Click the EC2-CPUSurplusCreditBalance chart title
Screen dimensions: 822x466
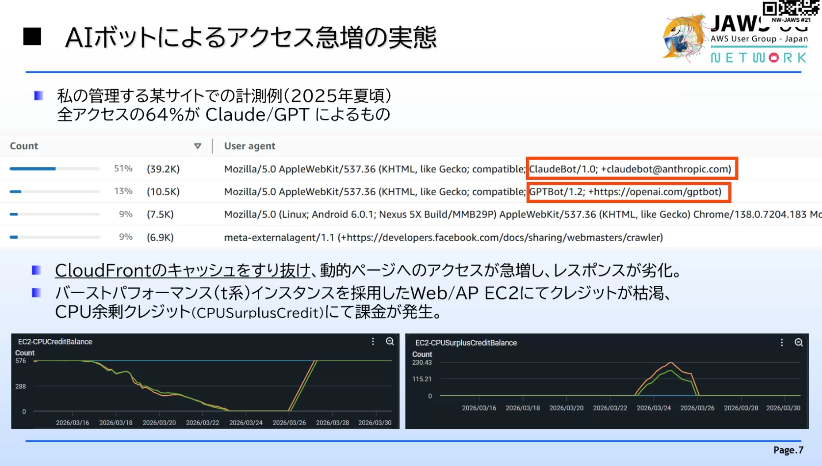[466, 342]
